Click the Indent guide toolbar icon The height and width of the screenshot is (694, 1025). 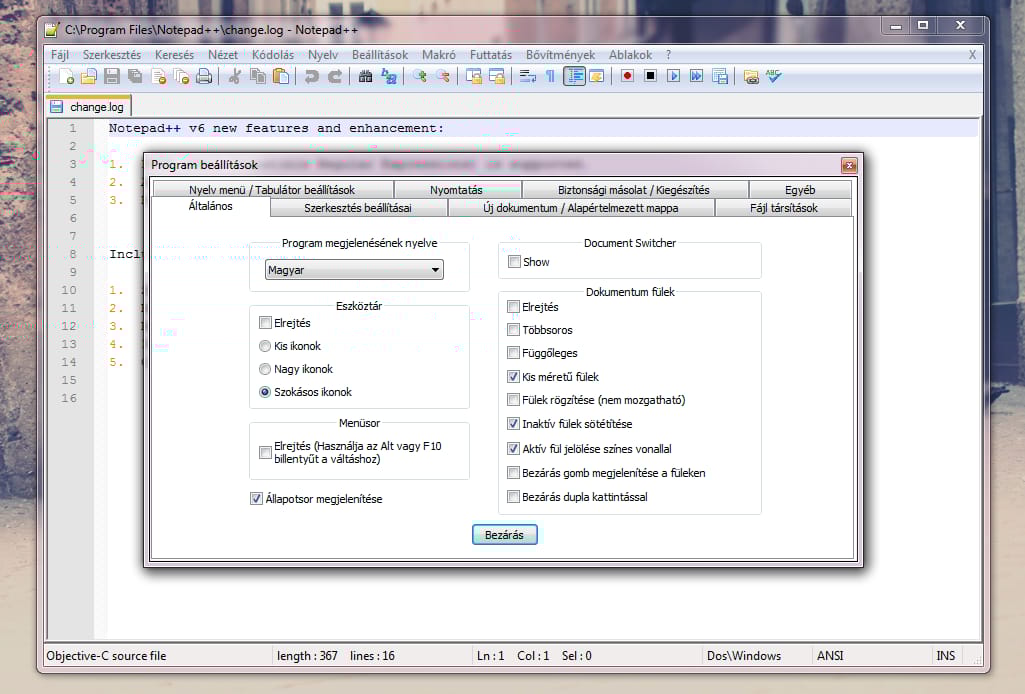click(x=574, y=76)
